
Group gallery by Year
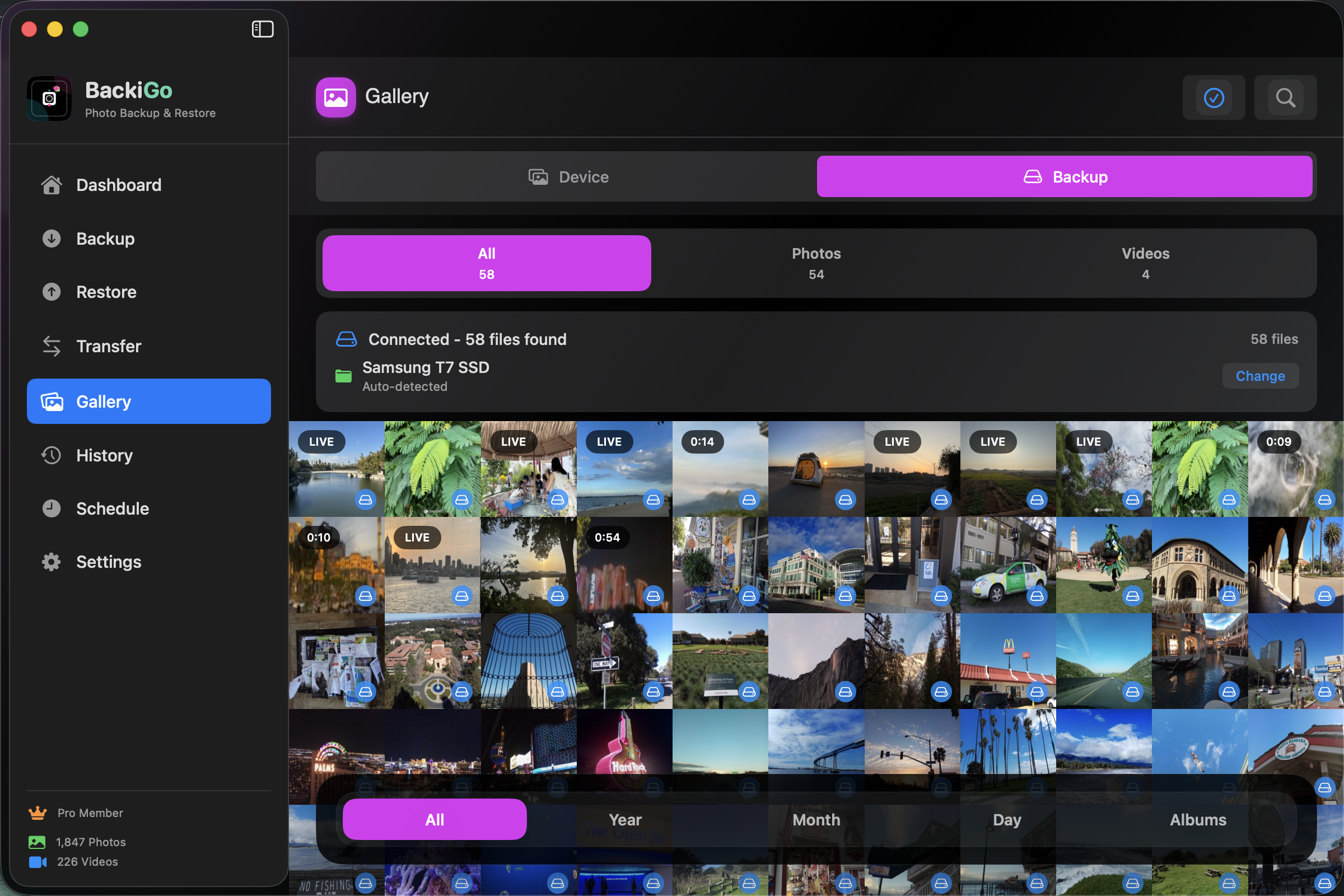(x=625, y=819)
